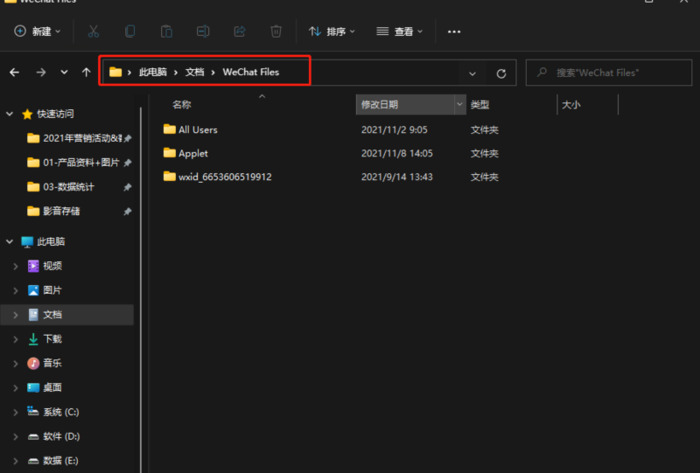Click the 图片 pictures library icon

pyautogui.click(x=33, y=290)
